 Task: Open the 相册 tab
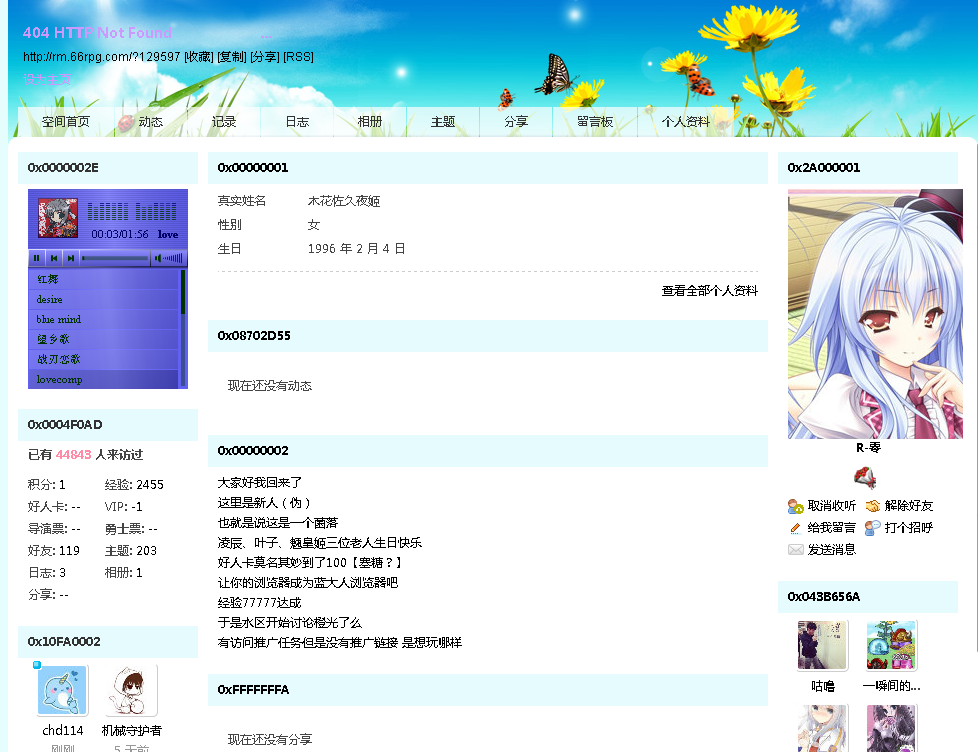pos(370,122)
